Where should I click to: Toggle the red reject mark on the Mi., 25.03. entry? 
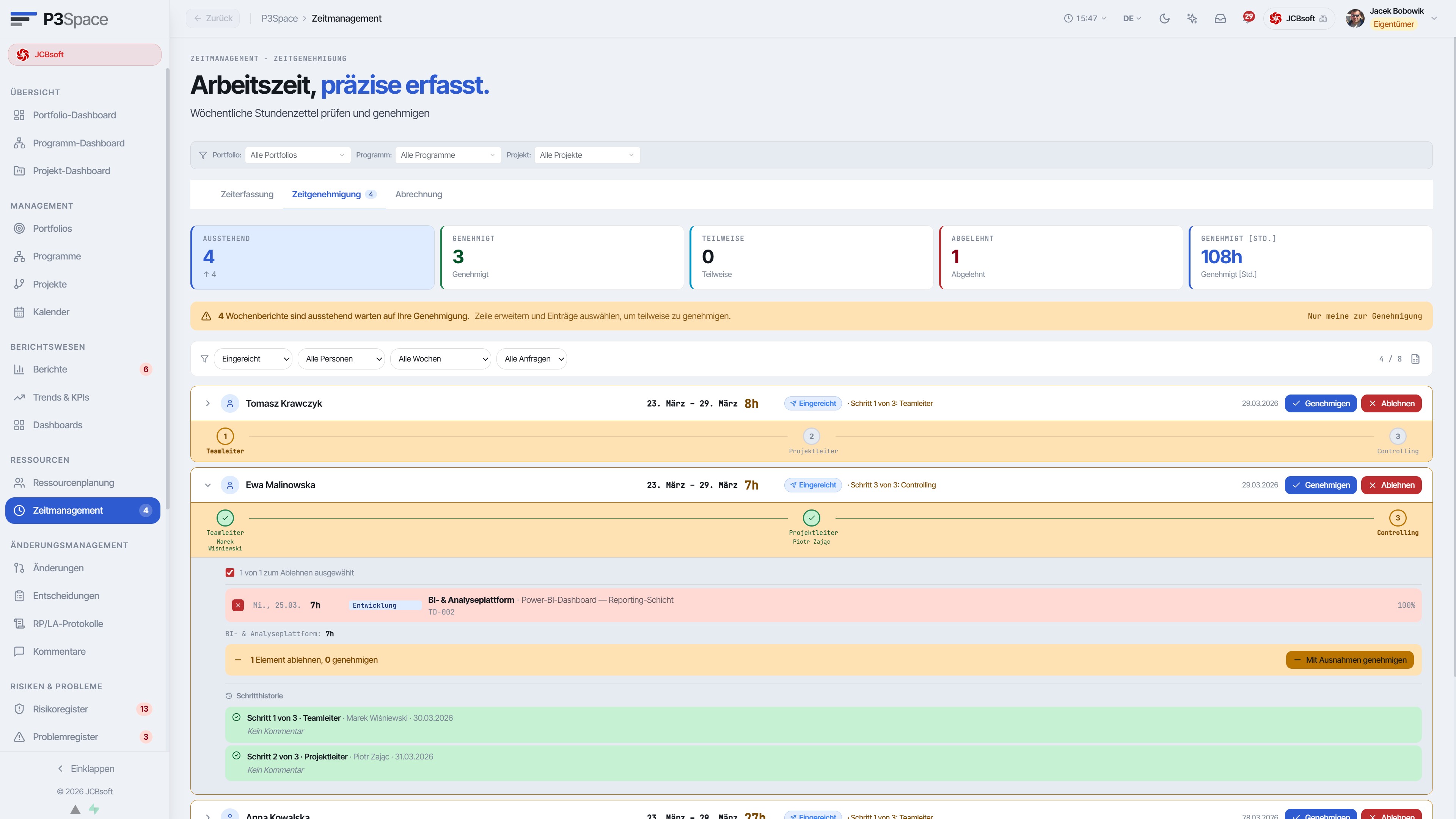coord(238,605)
